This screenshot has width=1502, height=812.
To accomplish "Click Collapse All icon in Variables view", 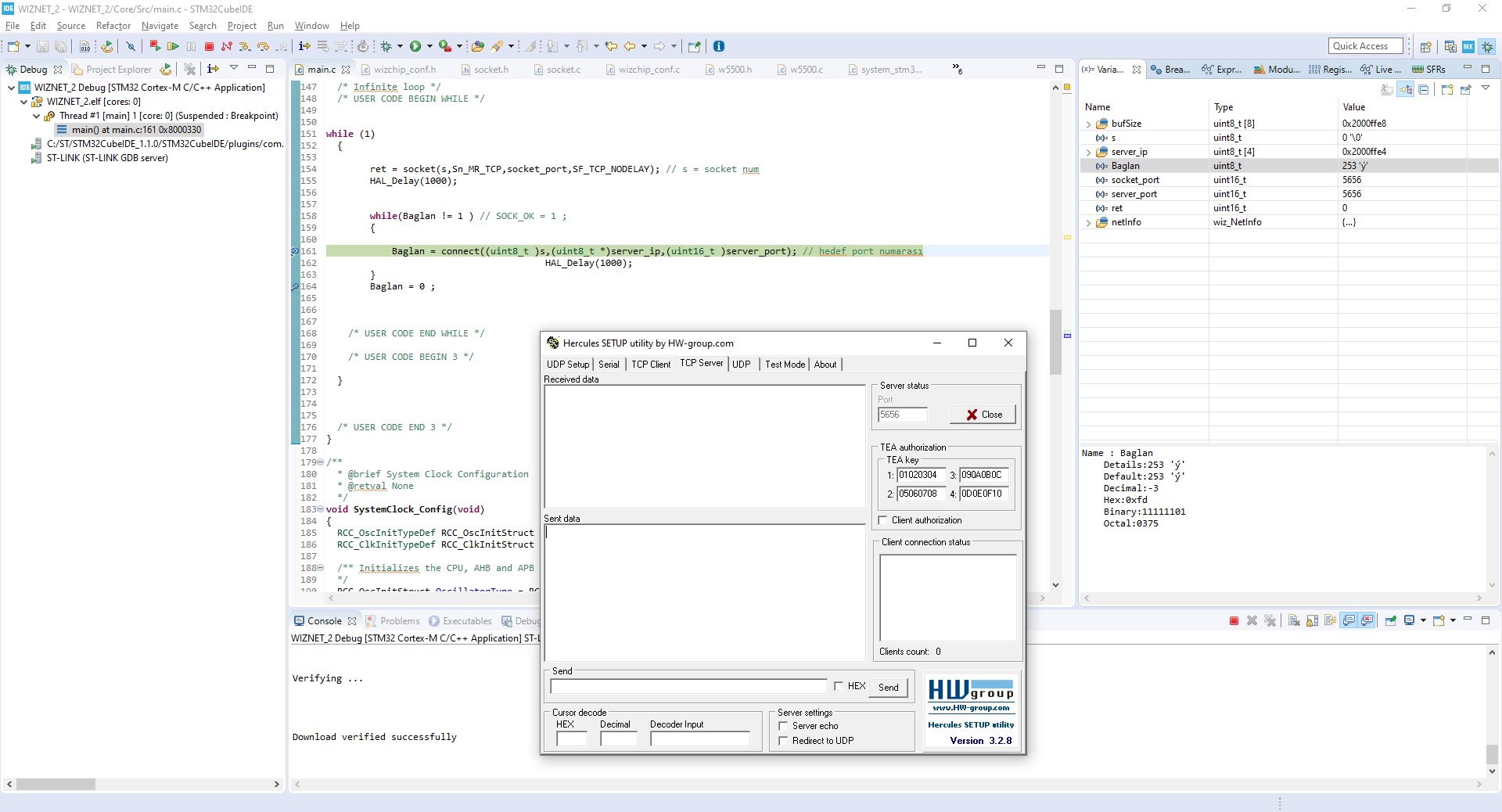I will point(1424,90).
